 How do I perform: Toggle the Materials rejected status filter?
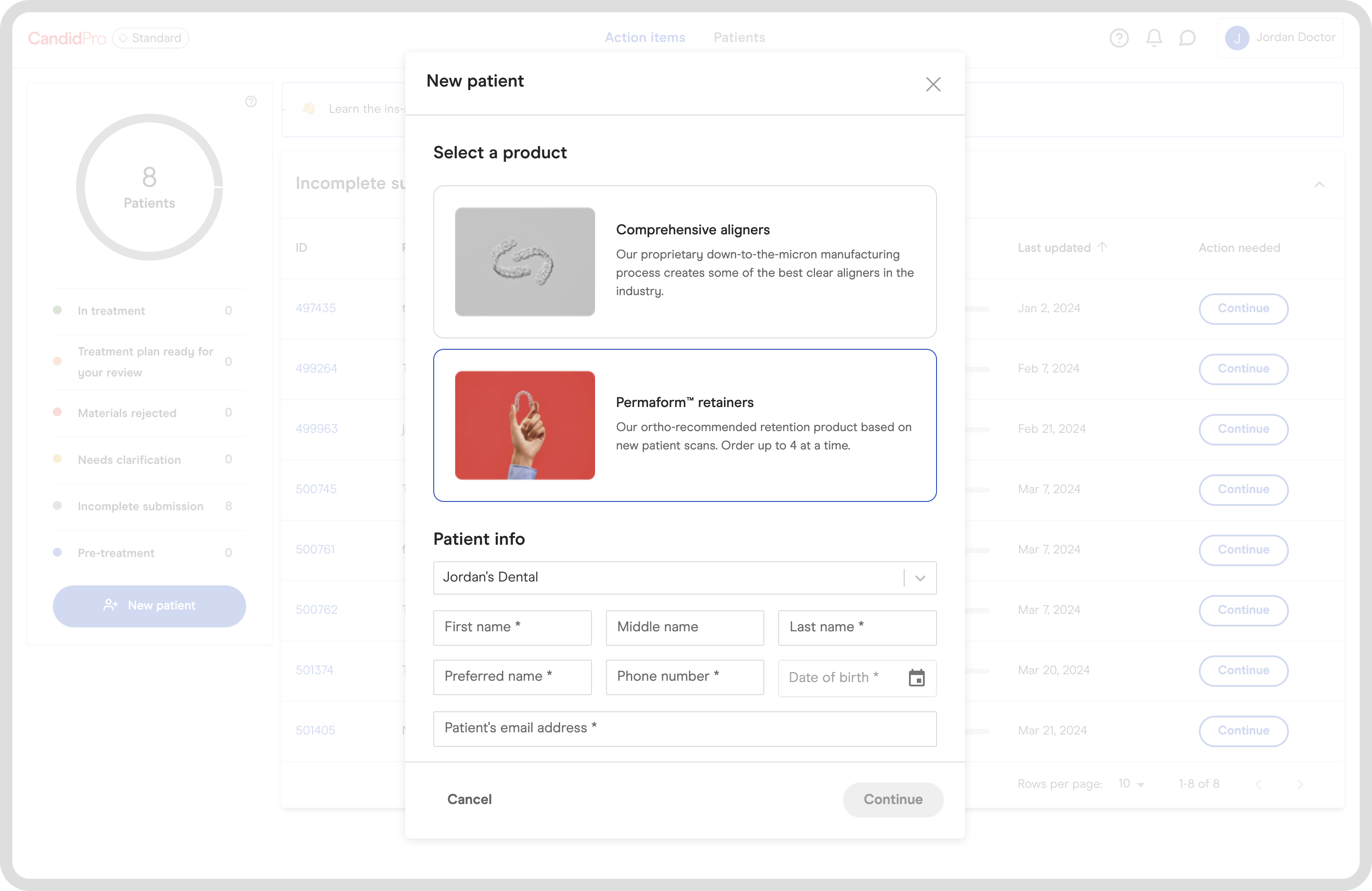pyautogui.click(x=127, y=413)
